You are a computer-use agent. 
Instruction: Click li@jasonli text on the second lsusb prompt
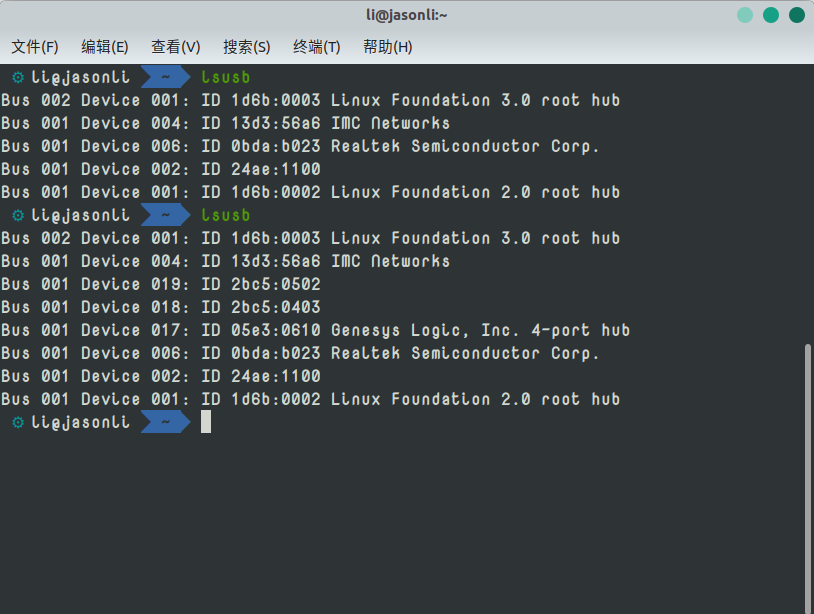[x=80, y=215]
